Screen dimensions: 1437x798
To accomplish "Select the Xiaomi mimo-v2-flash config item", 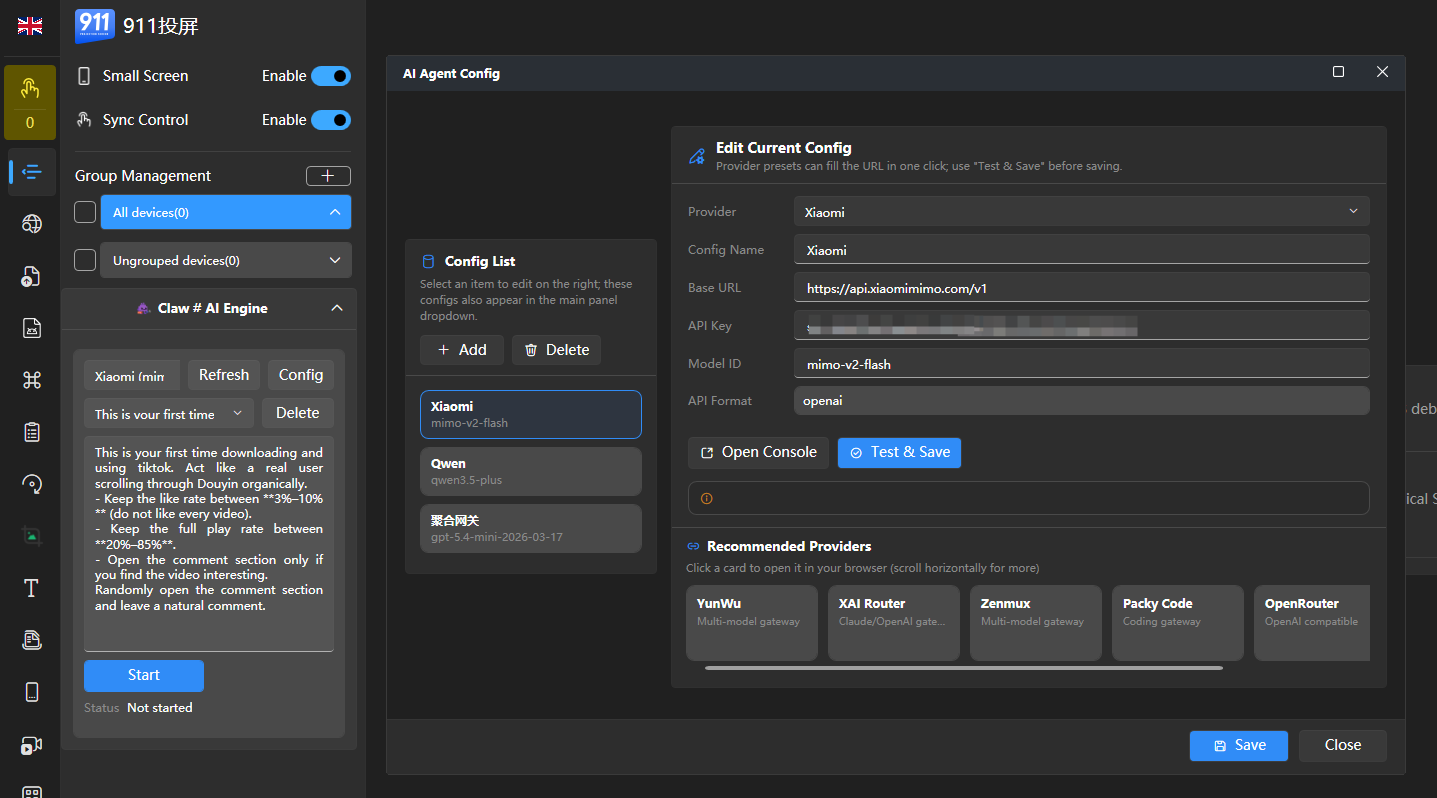I will pyautogui.click(x=531, y=414).
